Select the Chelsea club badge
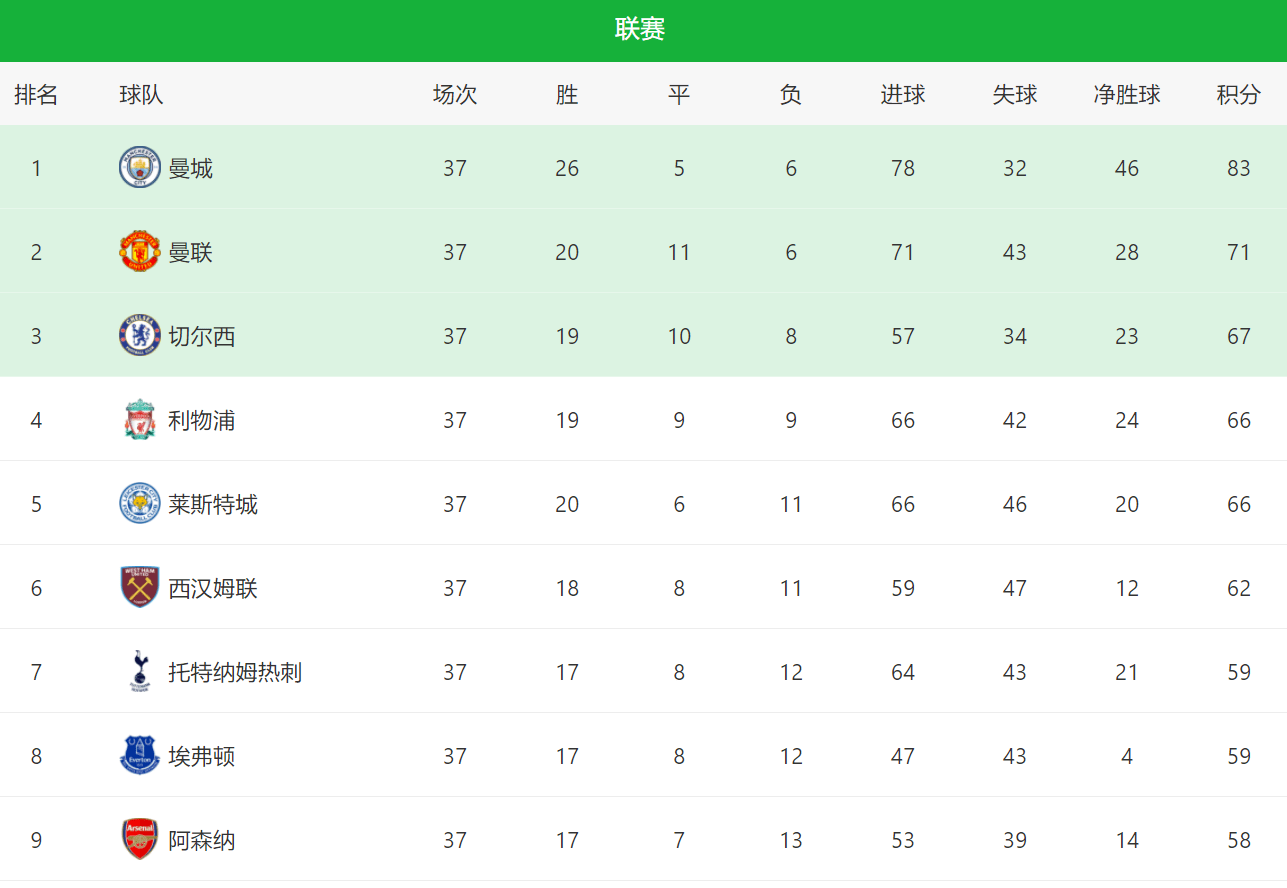Screen dimensions: 1287x888 (x=139, y=335)
